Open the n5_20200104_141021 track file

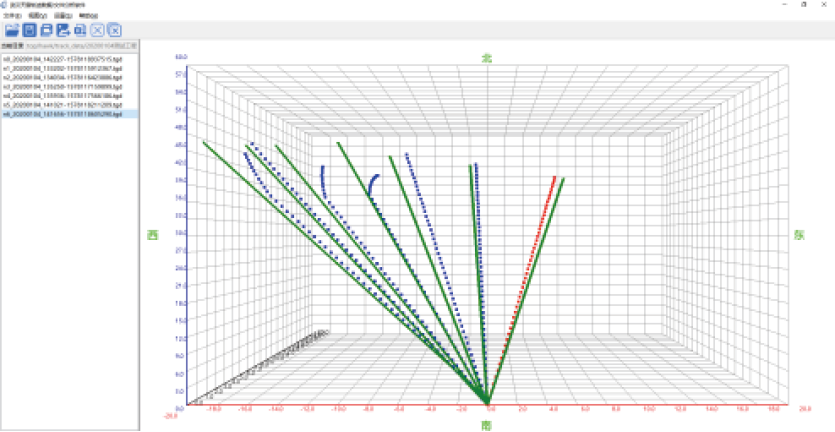pos(62,105)
